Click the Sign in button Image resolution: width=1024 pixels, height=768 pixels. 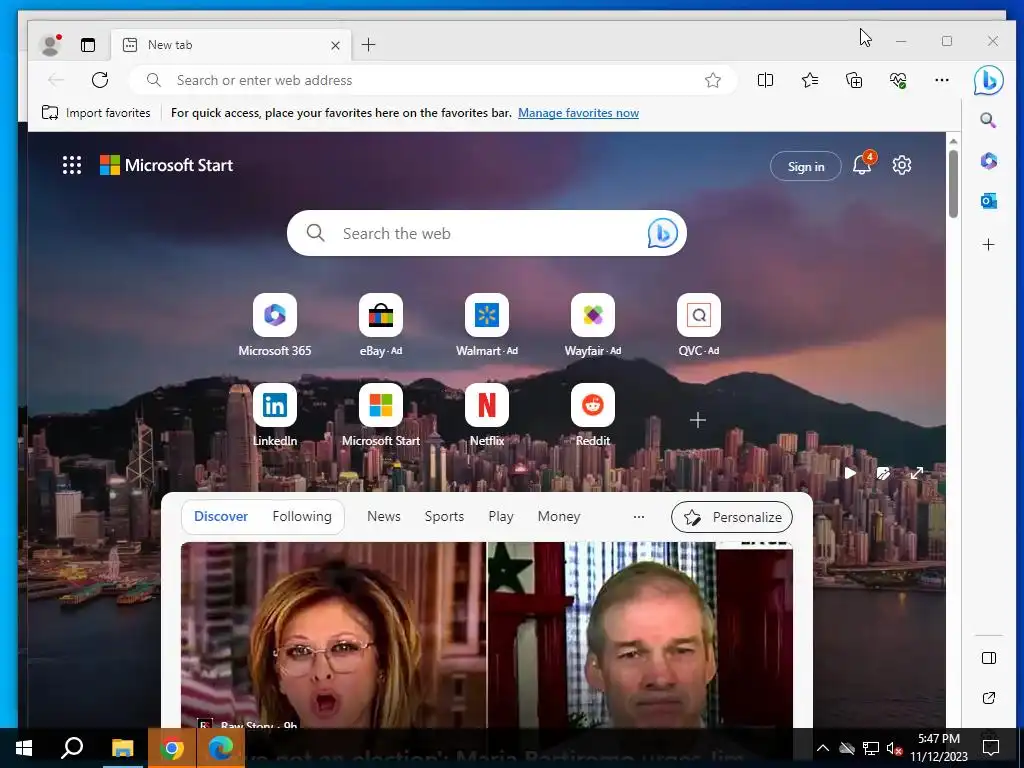(806, 167)
